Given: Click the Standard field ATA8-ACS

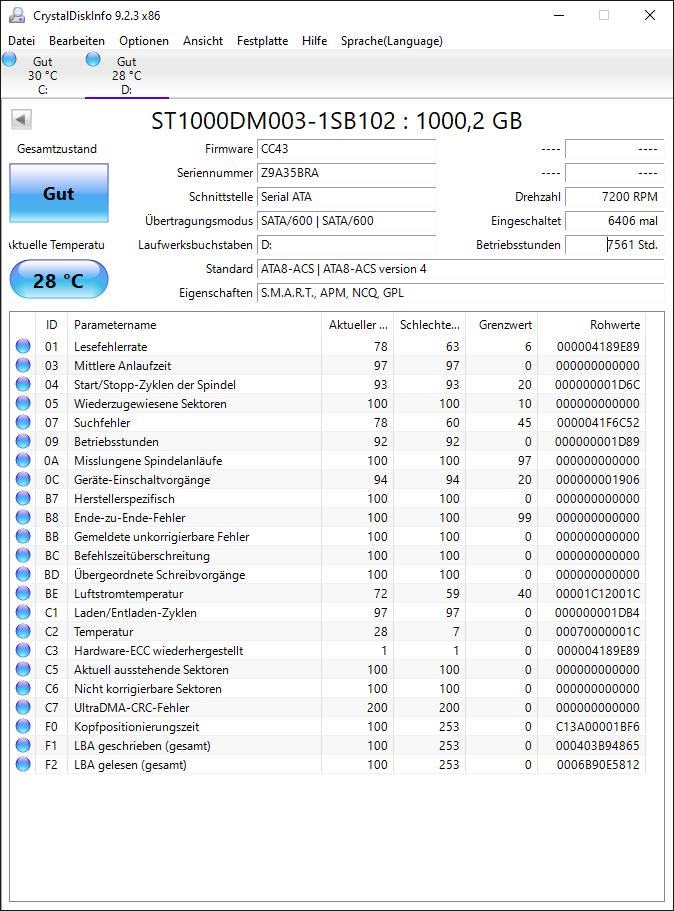Looking at the screenshot, I should click(x=460, y=268).
